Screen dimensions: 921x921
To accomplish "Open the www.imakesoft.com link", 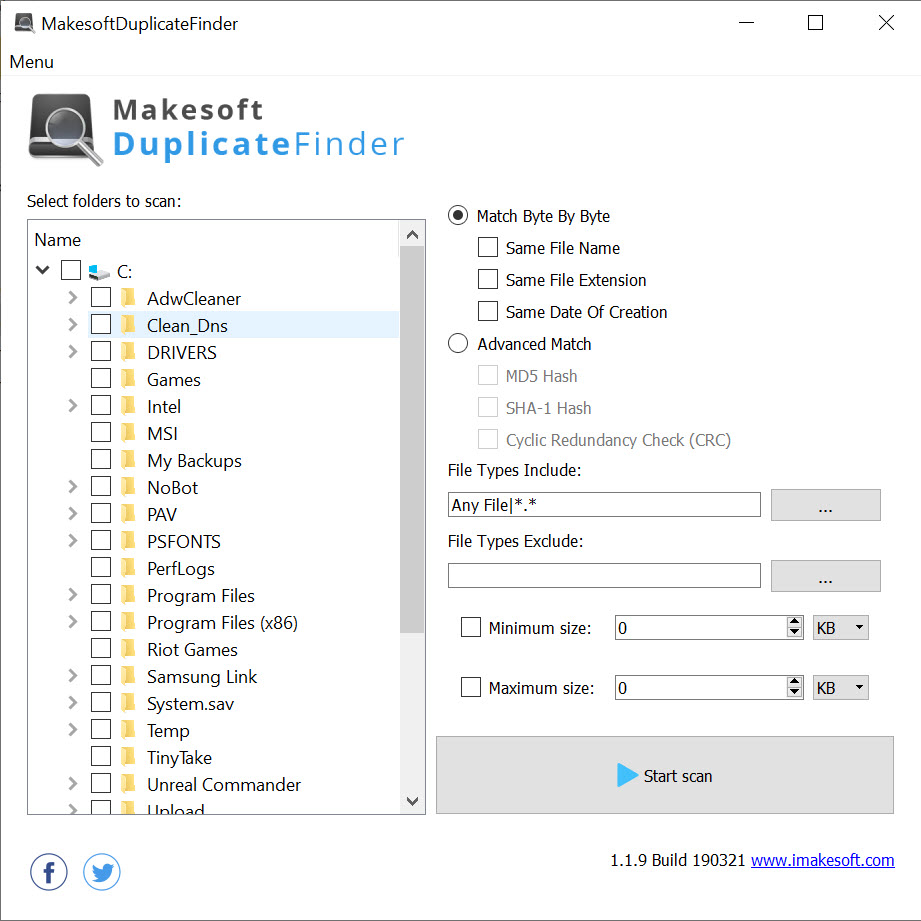I will tap(822, 861).
